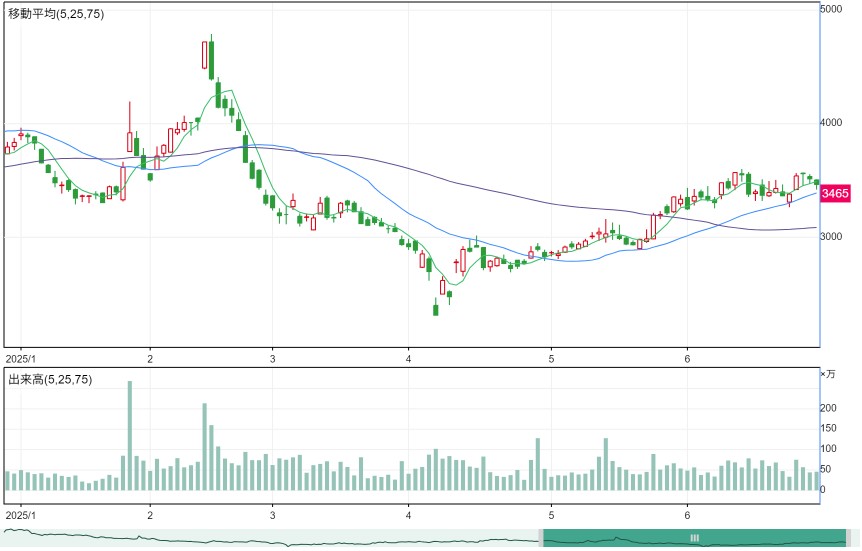
Task: Click the month 6 label under the volume chart
Action: tap(687, 515)
